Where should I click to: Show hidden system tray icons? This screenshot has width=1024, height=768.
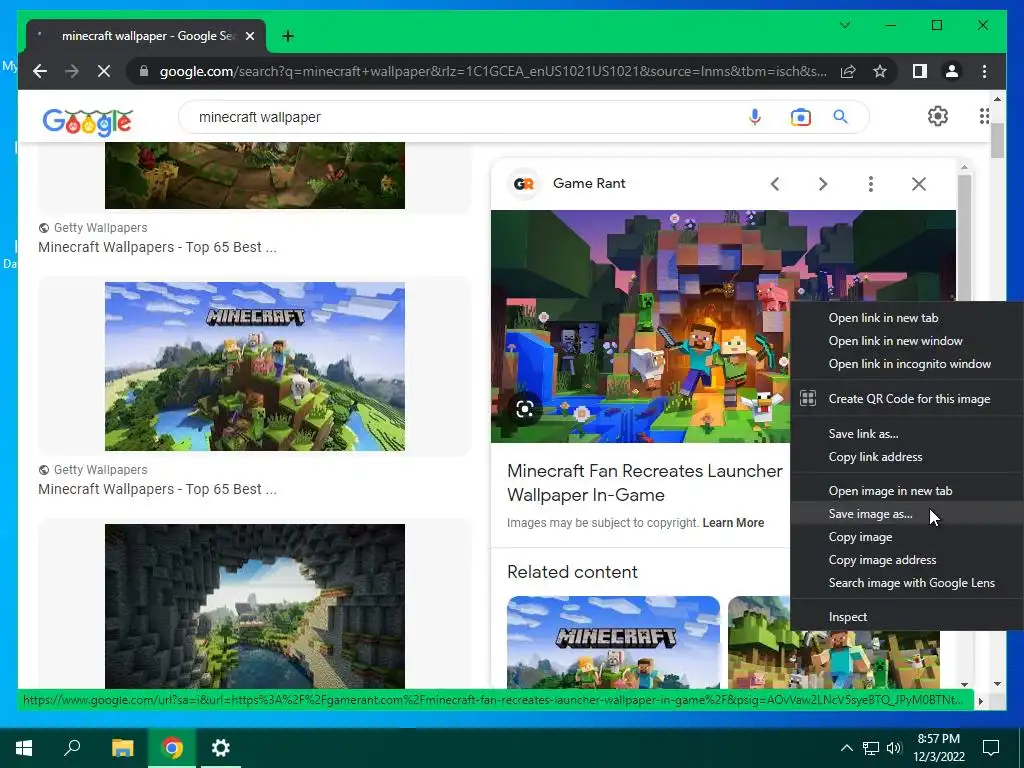pyautogui.click(x=846, y=748)
